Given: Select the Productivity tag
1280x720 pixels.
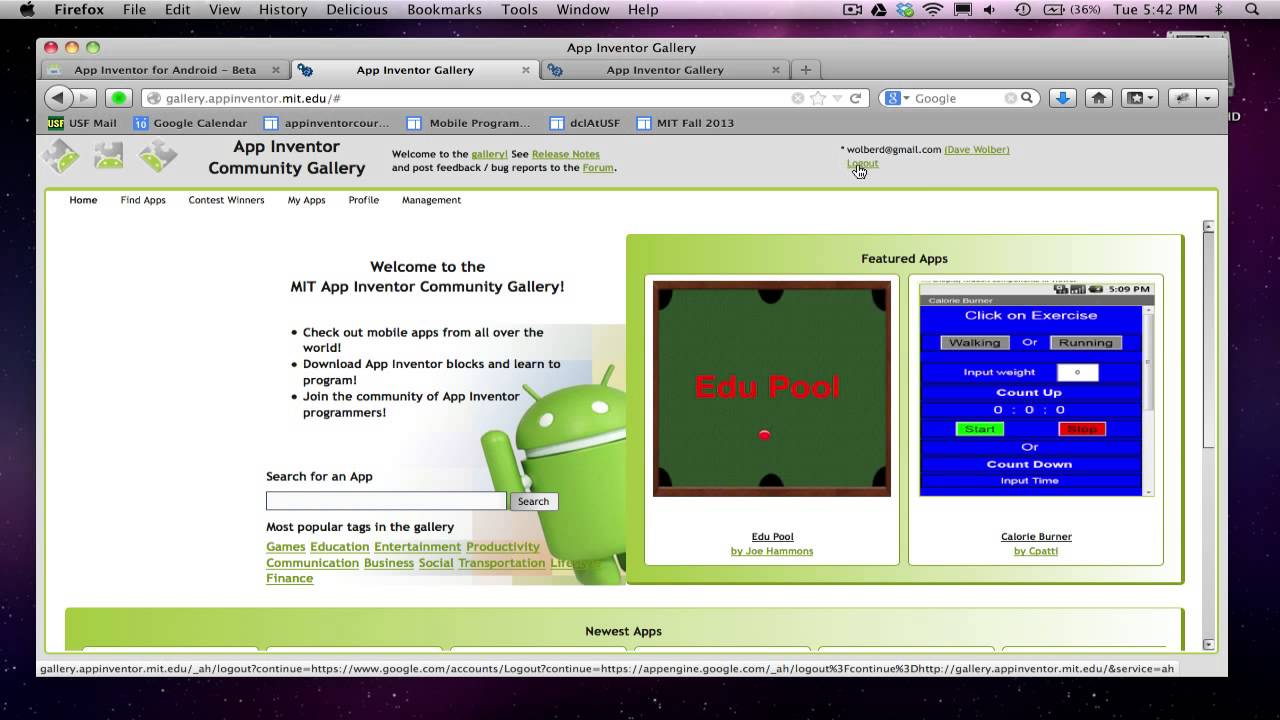Looking at the screenshot, I should point(502,547).
